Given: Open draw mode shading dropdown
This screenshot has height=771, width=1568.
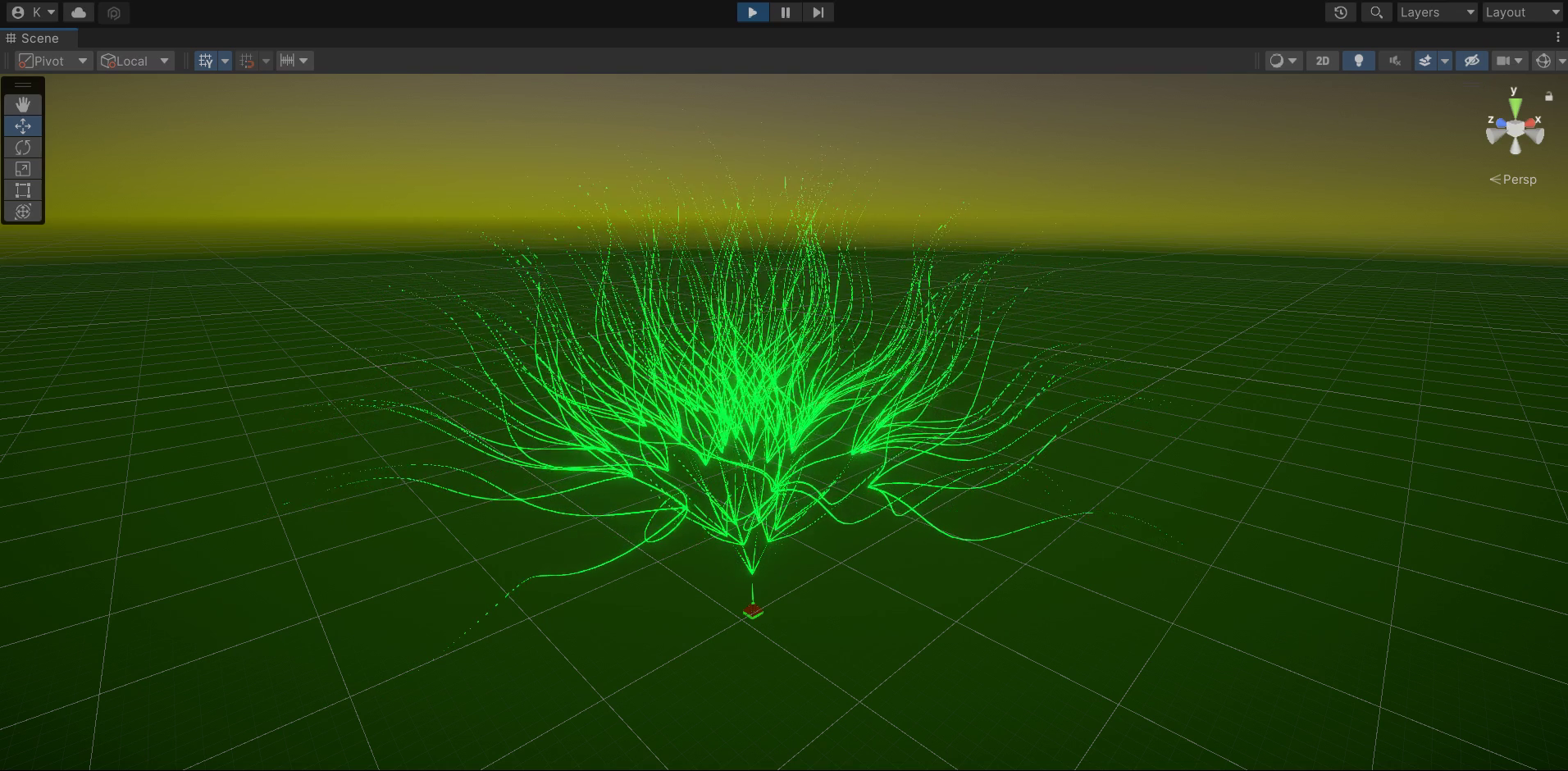Looking at the screenshot, I should coord(1283,61).
